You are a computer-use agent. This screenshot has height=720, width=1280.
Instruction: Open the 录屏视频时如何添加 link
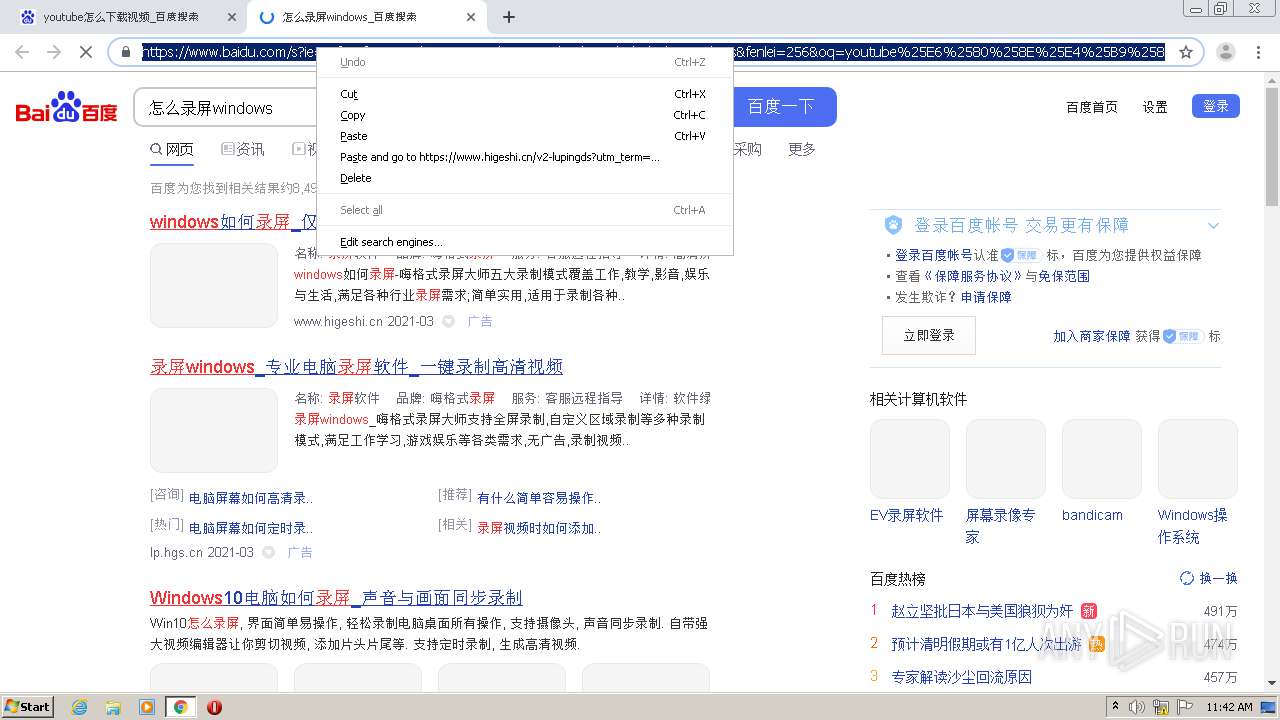[539, 528]
